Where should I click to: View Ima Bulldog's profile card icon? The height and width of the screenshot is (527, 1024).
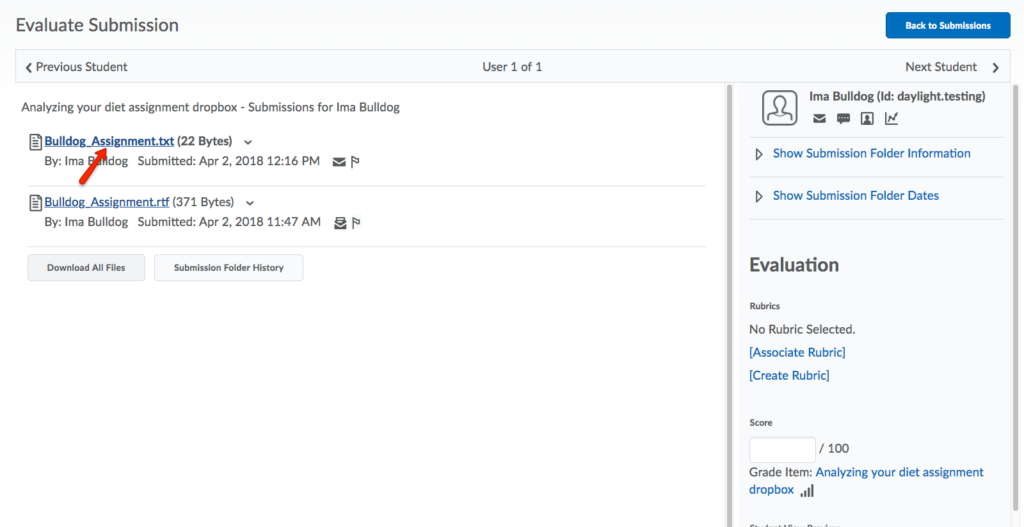(x=867, y=119)
